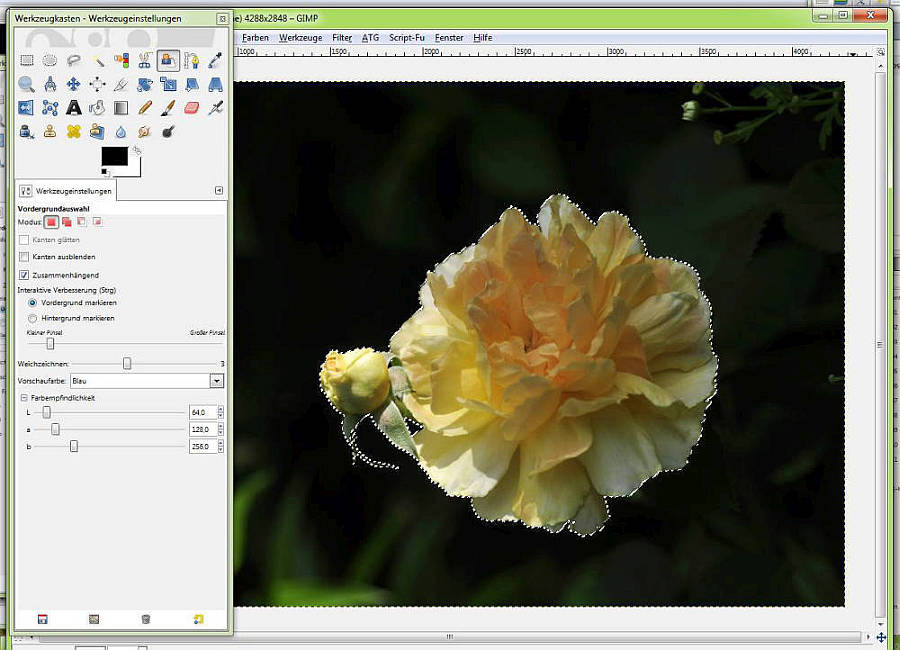Click the Zoom magnifier tool
Image resolution: width=900 pixels, height=650 pixels.
click(27, 84)
